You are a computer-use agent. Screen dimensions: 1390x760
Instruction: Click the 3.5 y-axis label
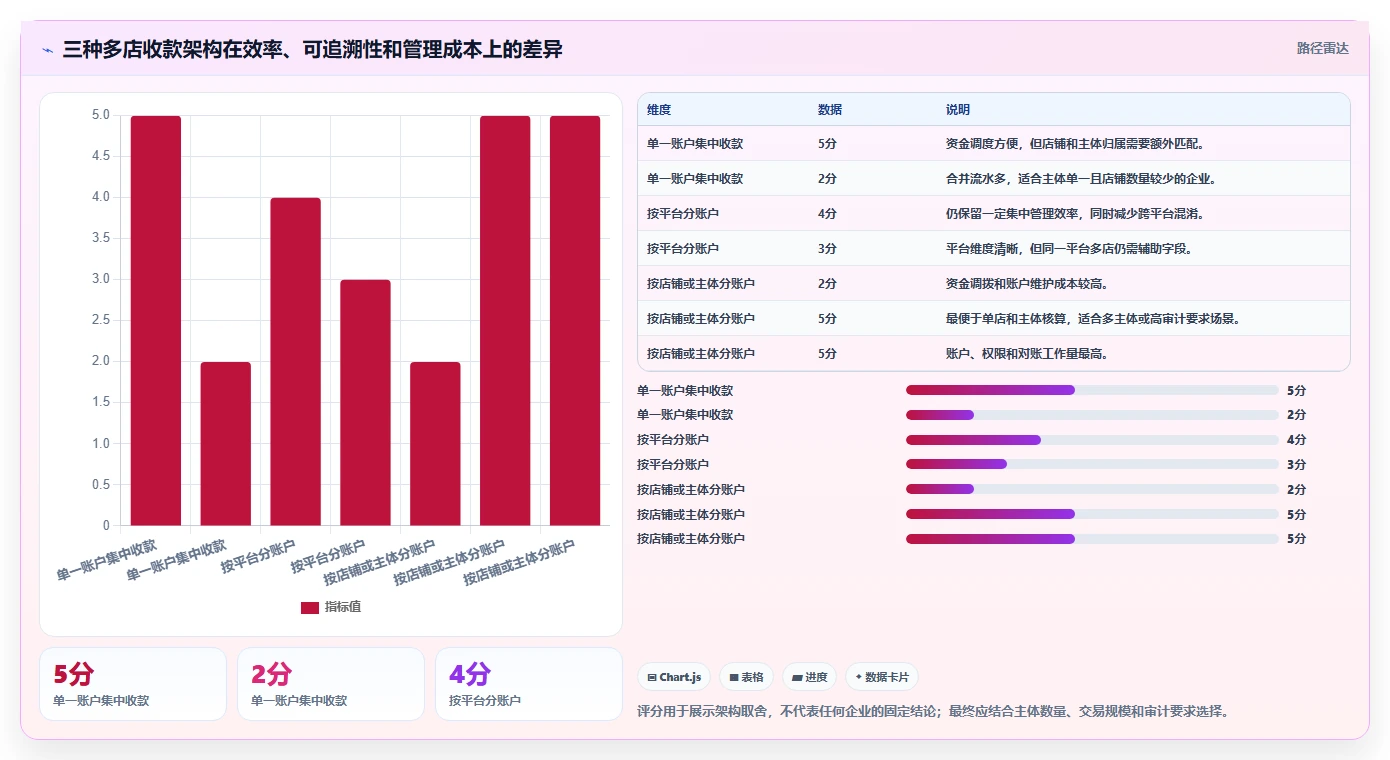point(100,238)
